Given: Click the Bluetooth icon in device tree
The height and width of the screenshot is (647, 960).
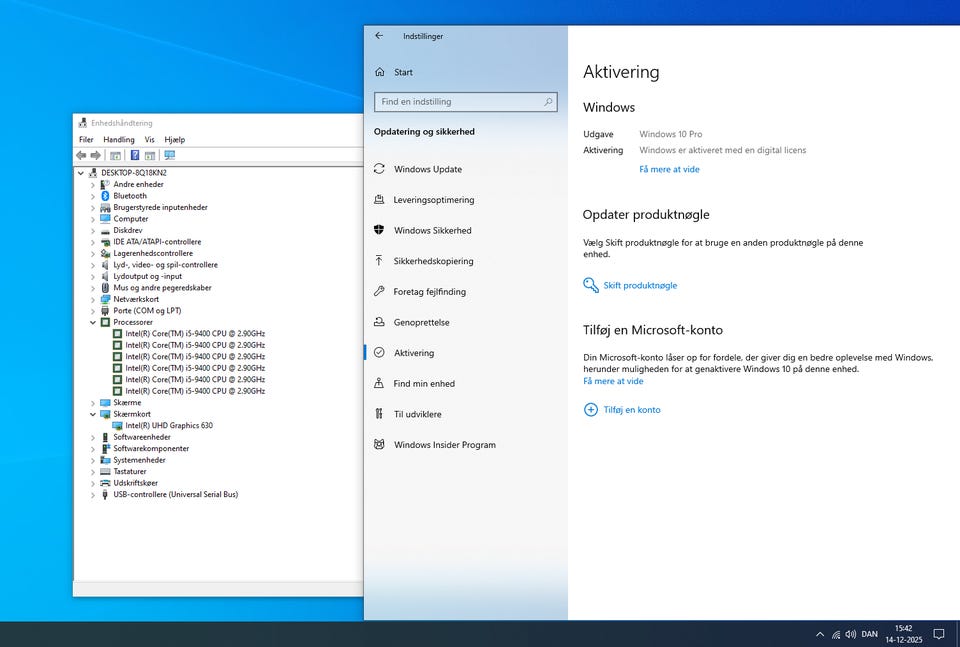Looking at the screenshot, I should [105, 196].
